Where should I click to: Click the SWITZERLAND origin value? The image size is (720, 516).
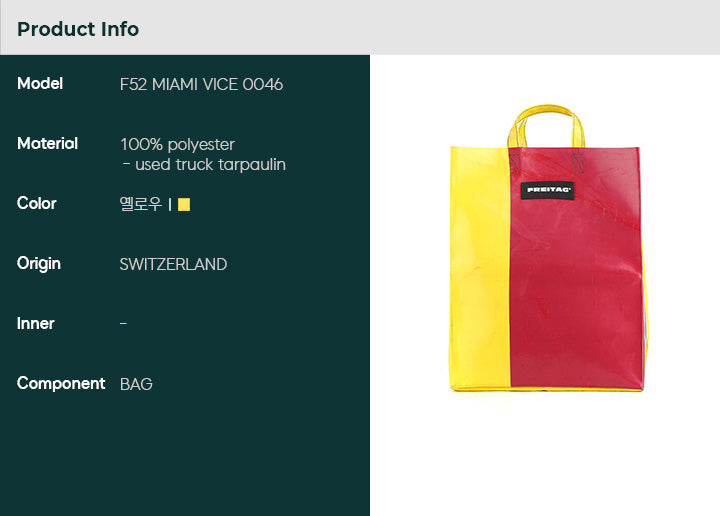173,264
